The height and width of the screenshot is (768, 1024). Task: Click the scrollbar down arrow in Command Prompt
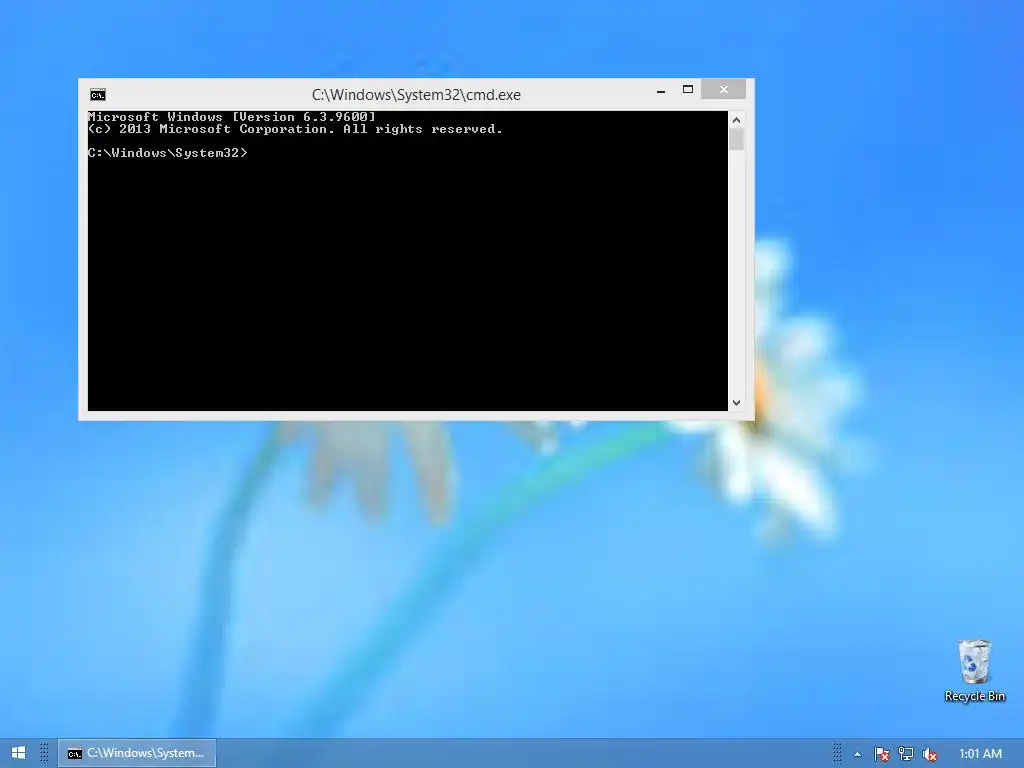pyautogui.click(x=737, y=403)
